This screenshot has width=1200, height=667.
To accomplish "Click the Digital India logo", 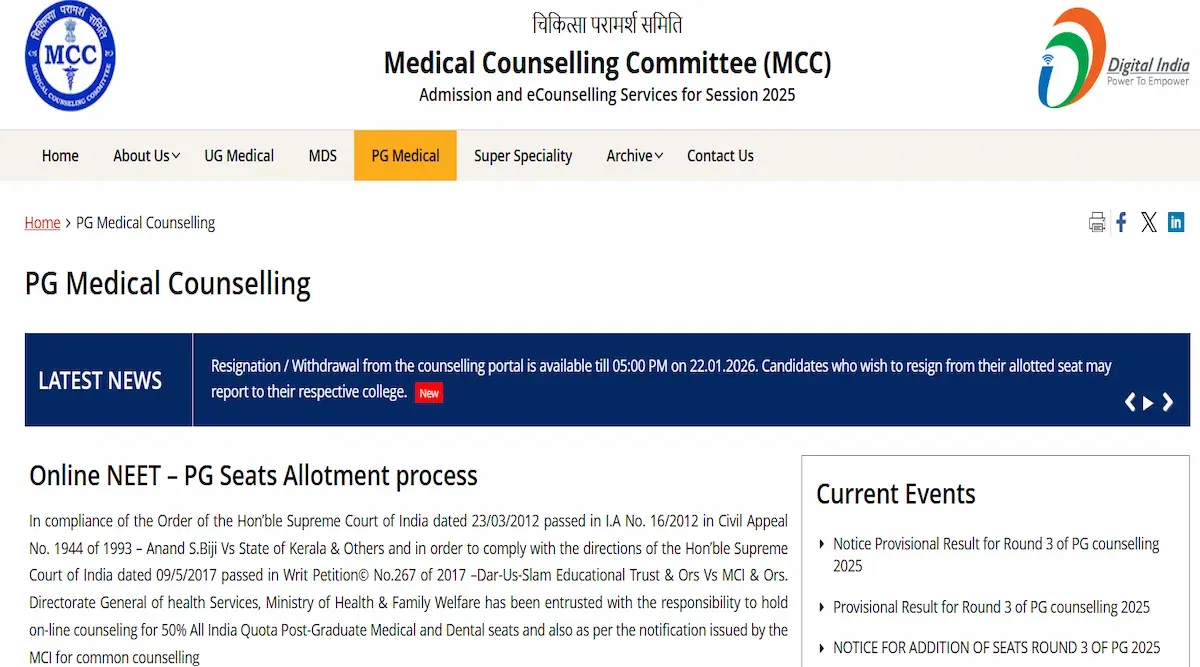I will 1112,58.
